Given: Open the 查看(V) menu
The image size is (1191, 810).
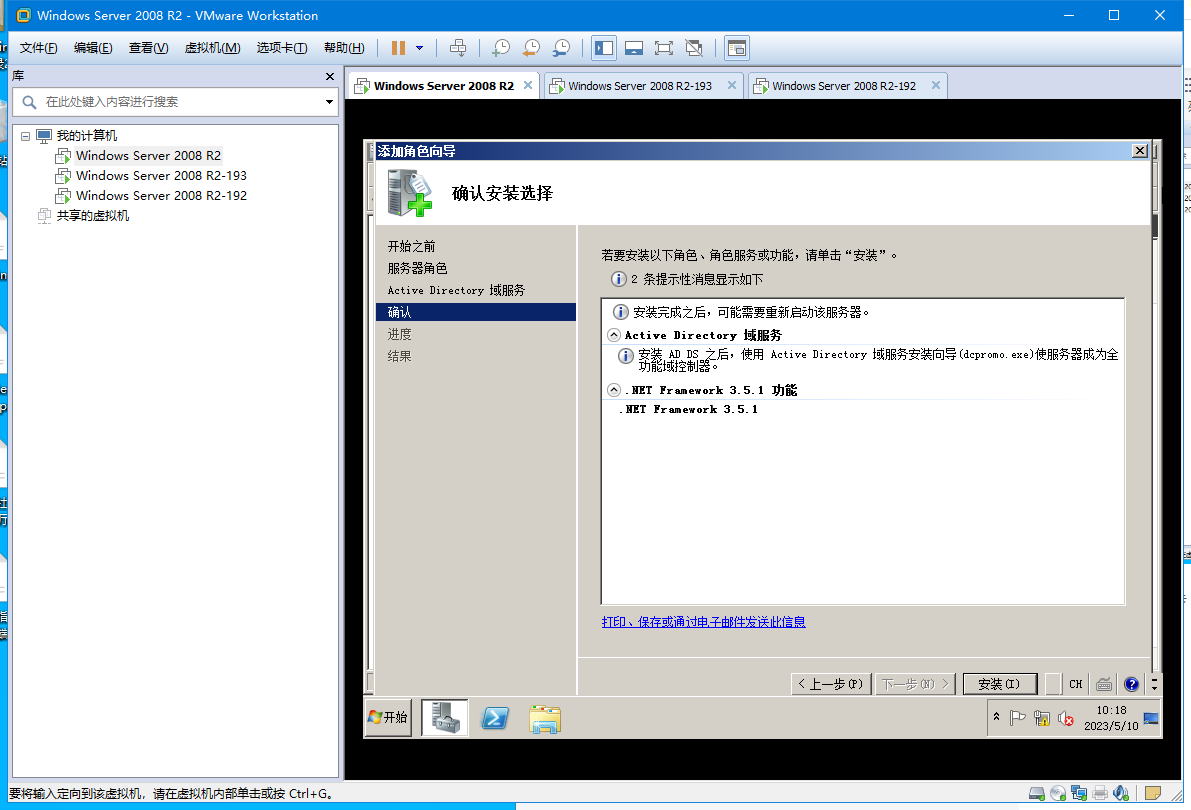Looking at the screenshot, I should point(148,48).
